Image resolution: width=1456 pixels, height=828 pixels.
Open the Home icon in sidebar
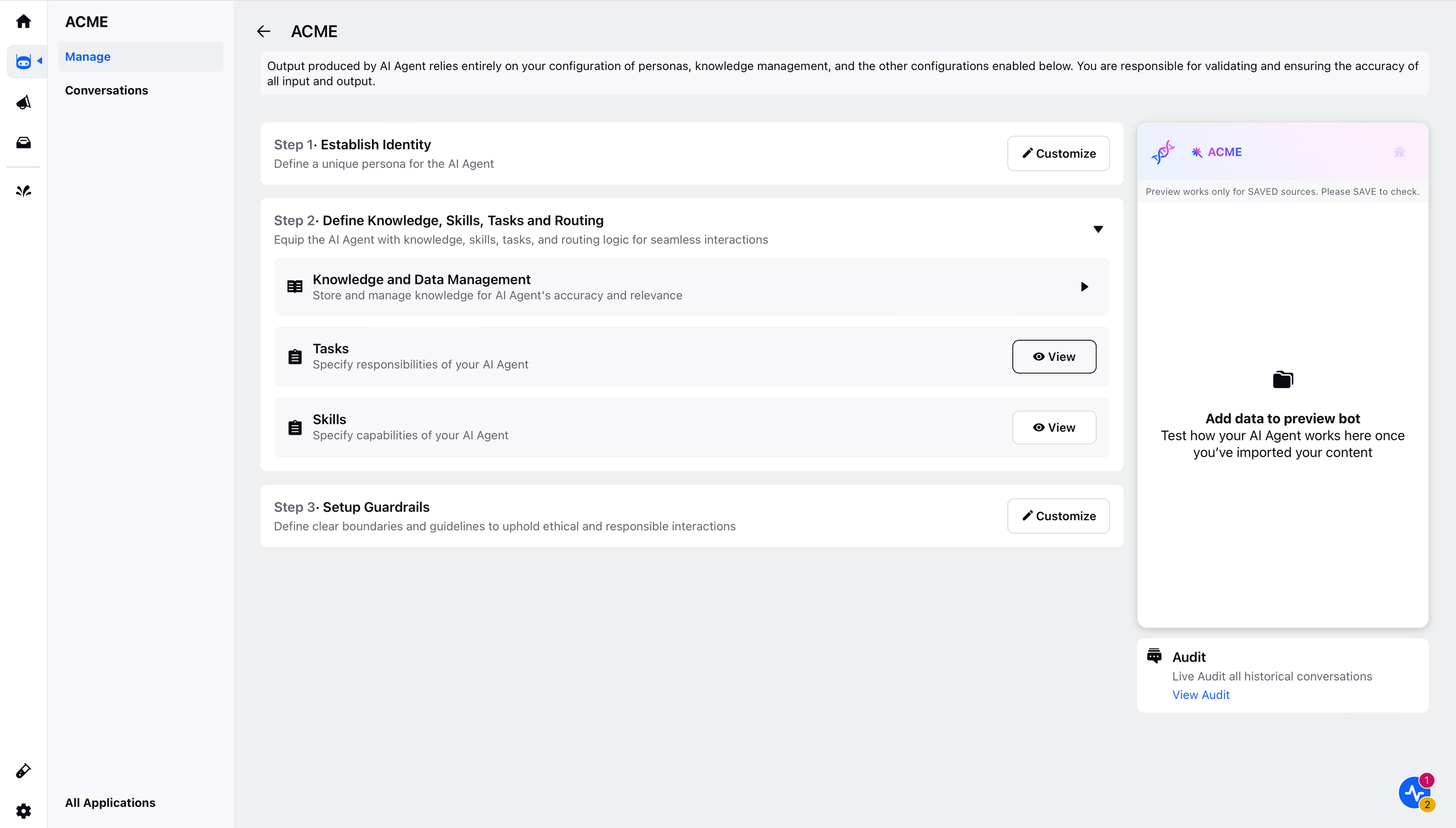23,22
